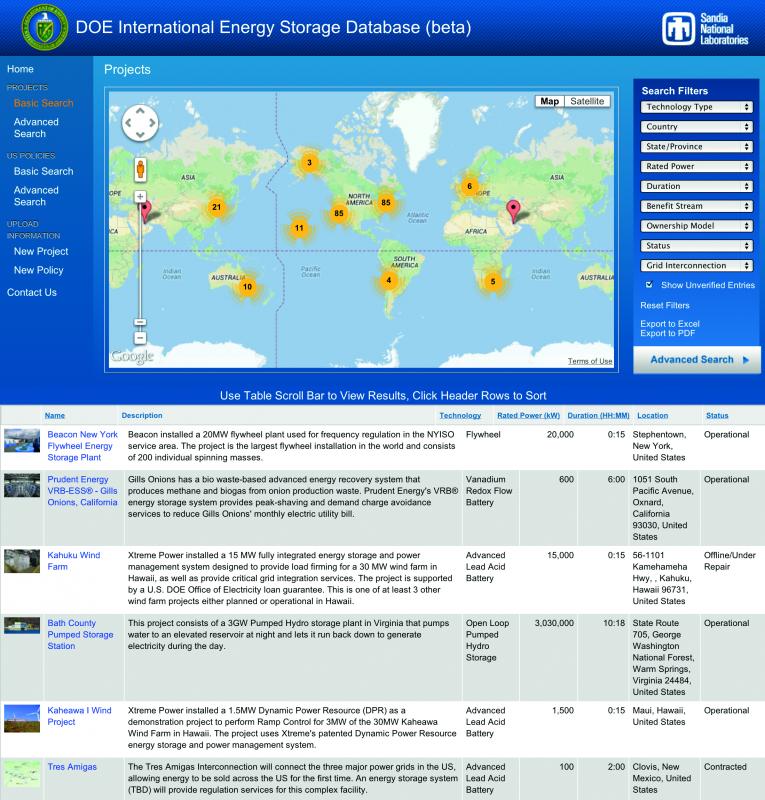
Task: Sort table by Rated Power (kW)
Action: pos(529,416)
